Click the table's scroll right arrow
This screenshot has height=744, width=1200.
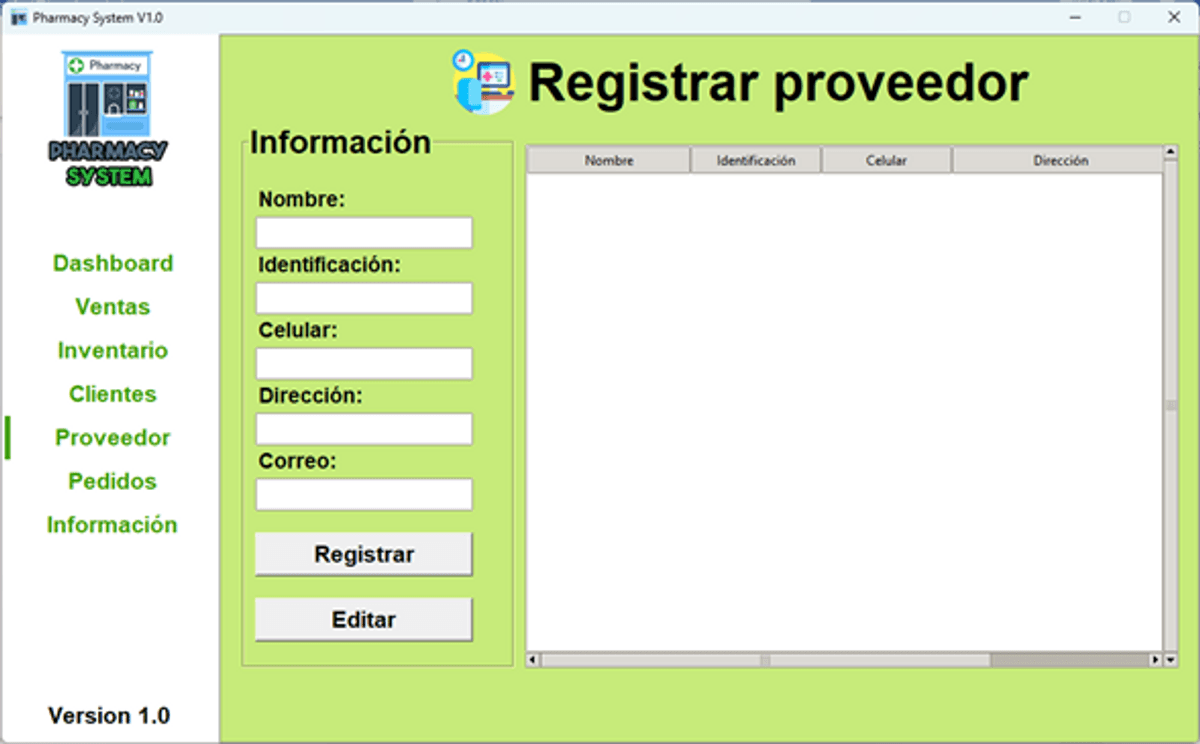pos(1156,660)
